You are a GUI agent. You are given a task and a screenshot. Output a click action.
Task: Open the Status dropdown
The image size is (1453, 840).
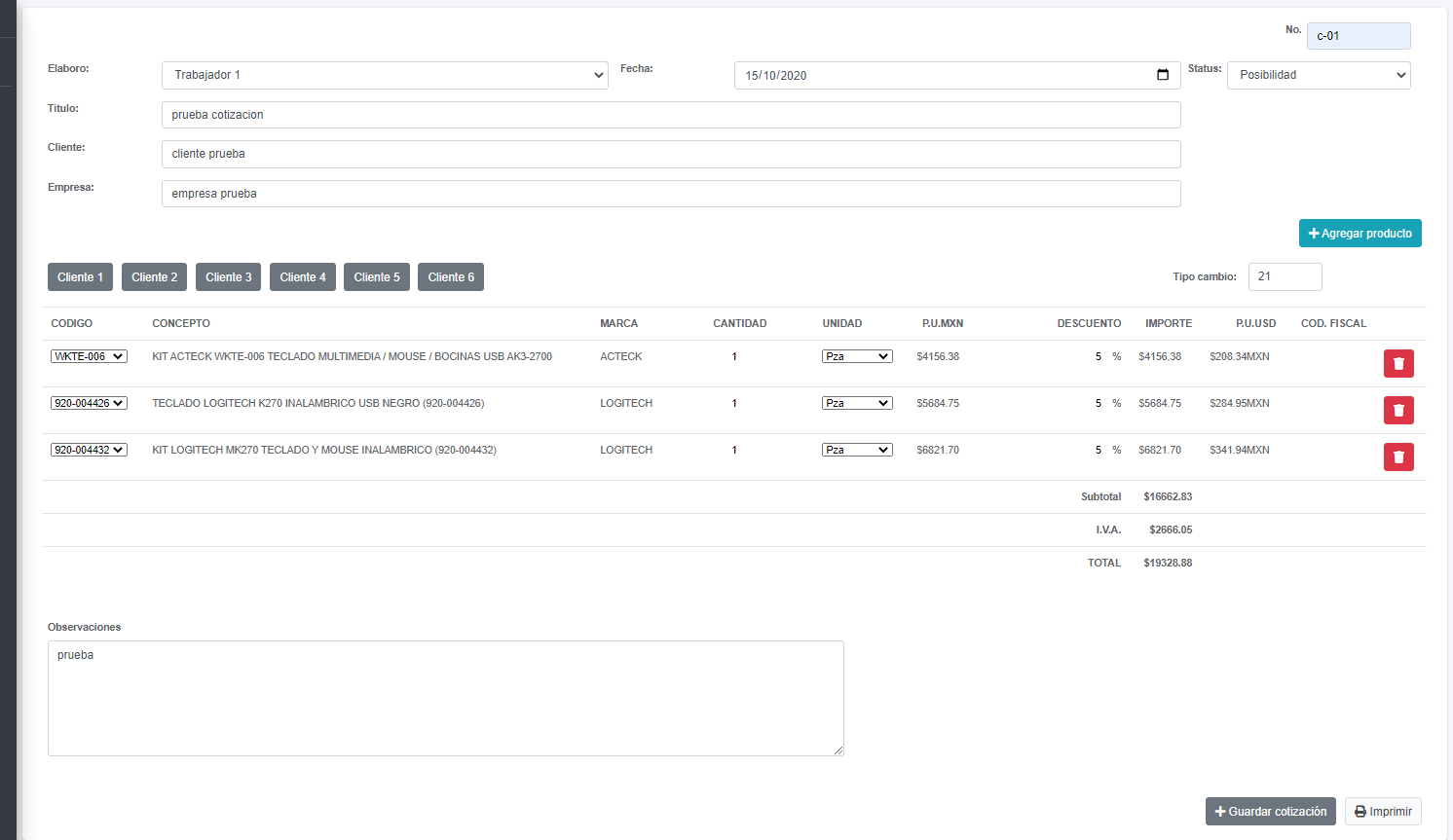pos(1319,75)
